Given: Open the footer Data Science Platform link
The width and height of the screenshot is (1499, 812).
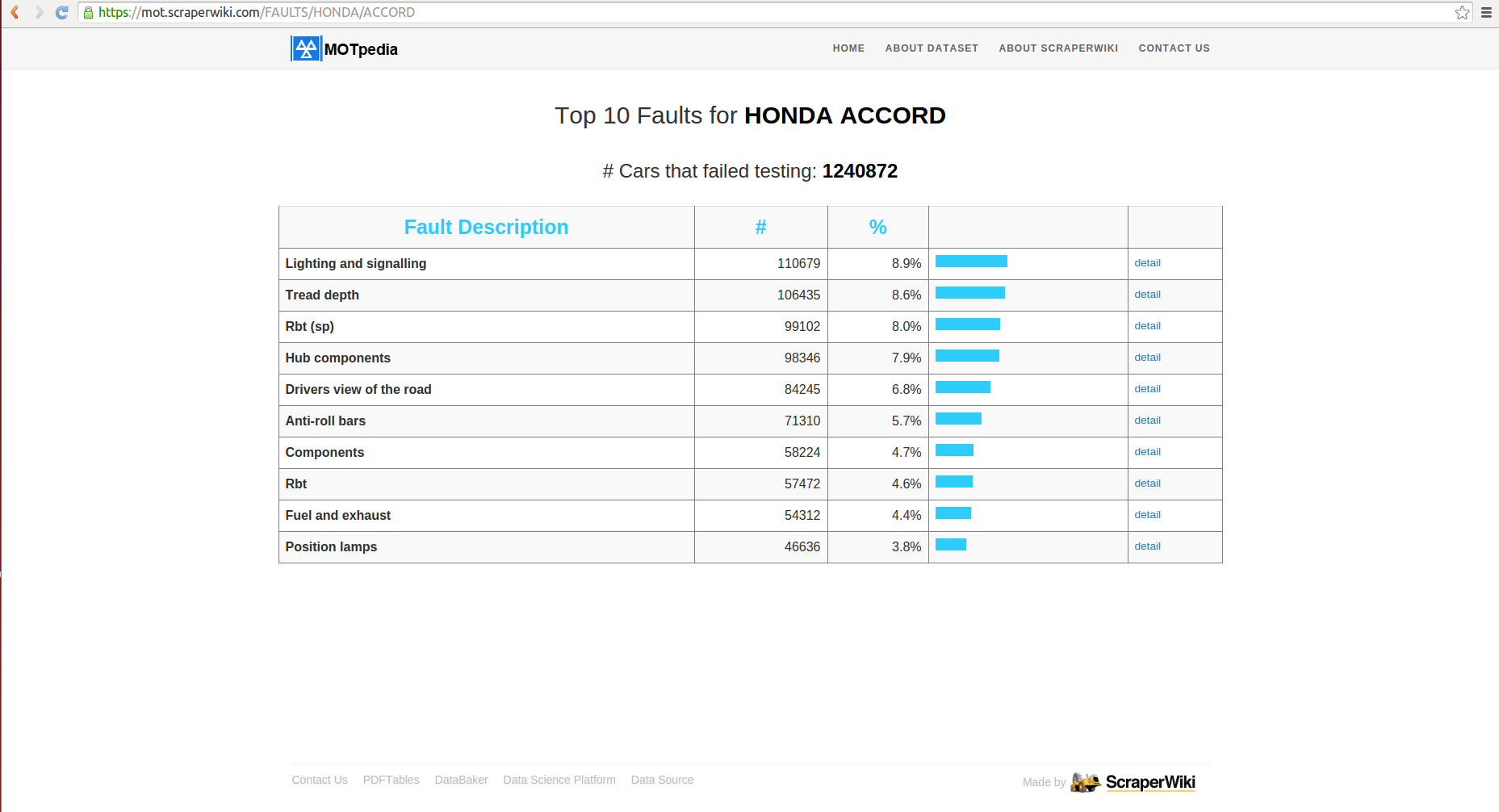Looking at the screenshot, I should (559, 780).
